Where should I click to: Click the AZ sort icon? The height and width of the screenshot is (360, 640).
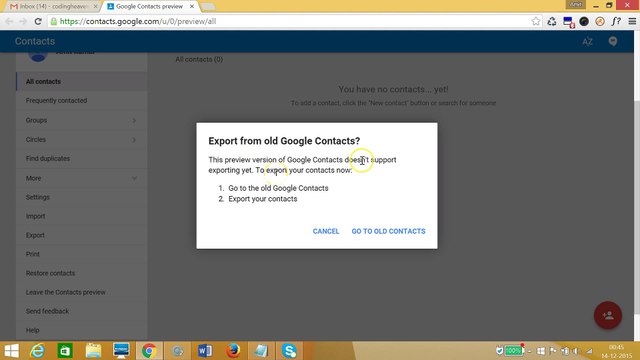[x=587, y=41]
